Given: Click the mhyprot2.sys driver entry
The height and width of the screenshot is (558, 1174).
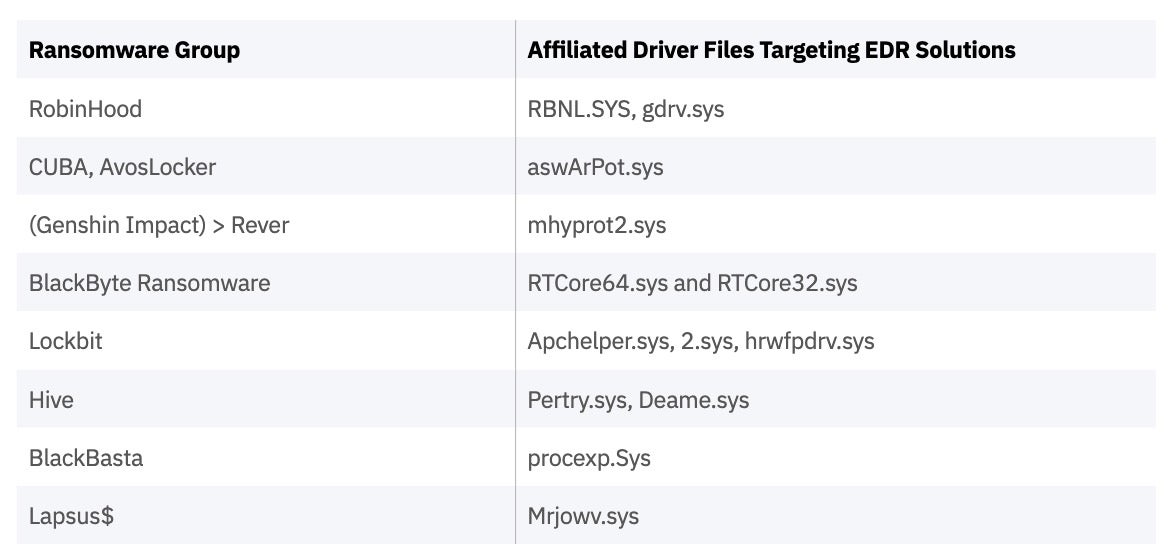Looking at the screenshot, I should coord(596,225).
